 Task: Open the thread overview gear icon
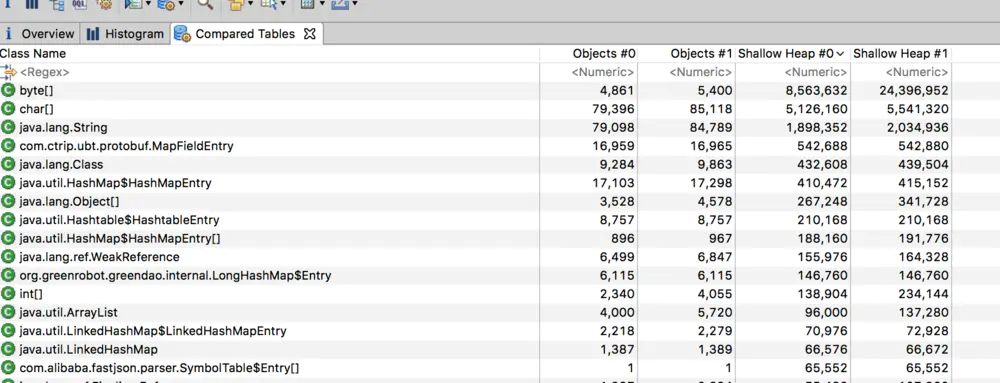(105, 4)
